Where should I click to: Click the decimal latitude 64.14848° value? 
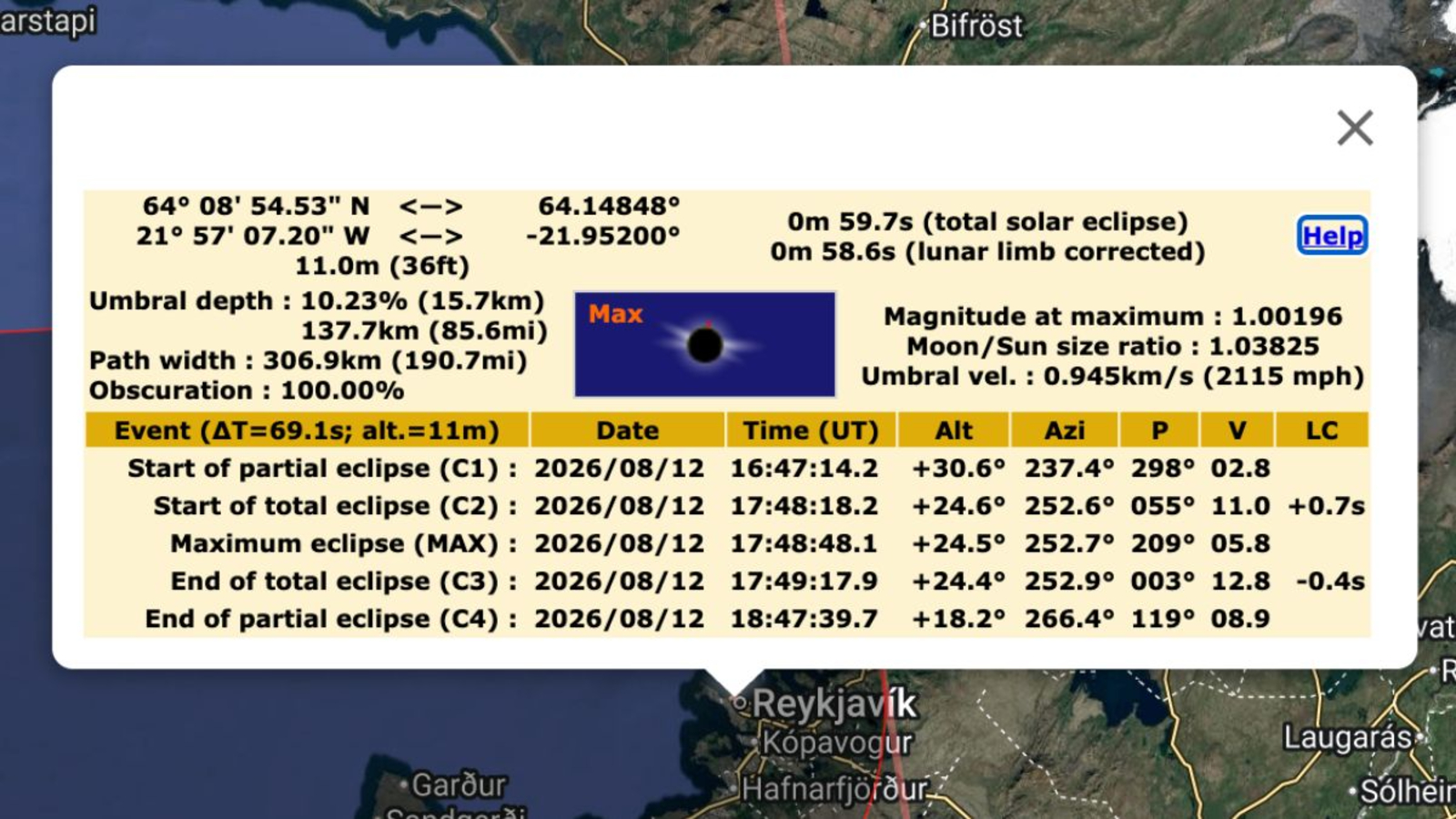click(x=608, y=206)
